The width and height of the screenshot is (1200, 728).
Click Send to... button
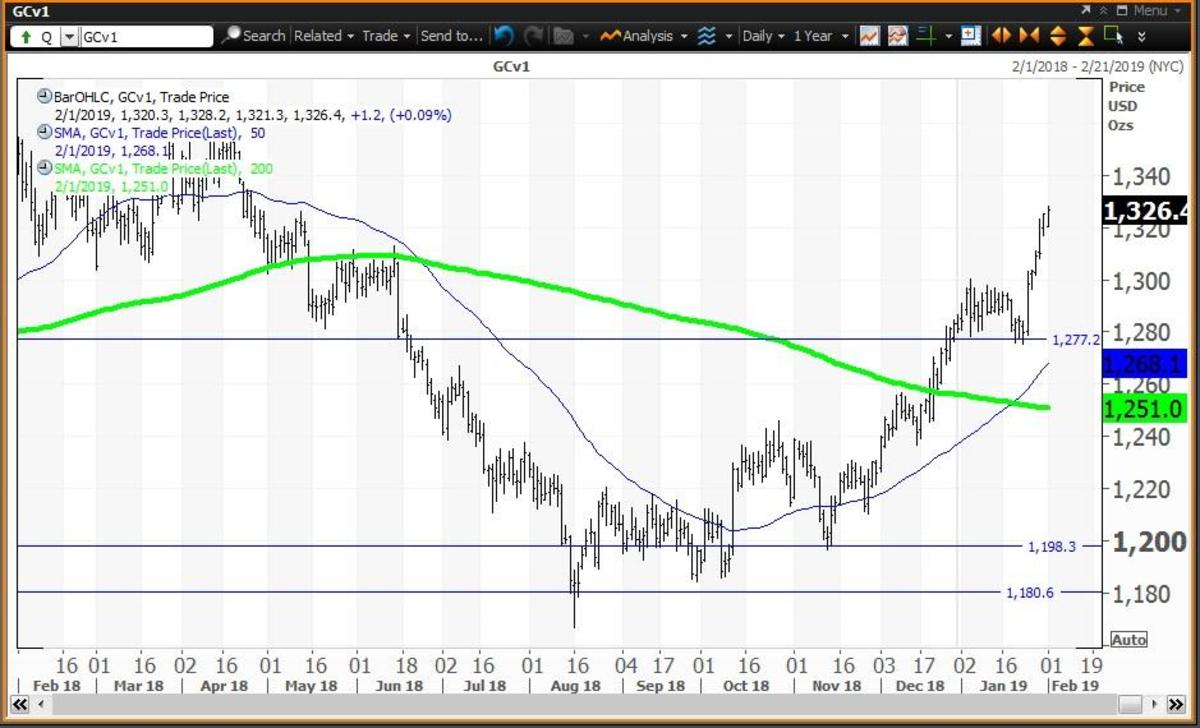451,36
